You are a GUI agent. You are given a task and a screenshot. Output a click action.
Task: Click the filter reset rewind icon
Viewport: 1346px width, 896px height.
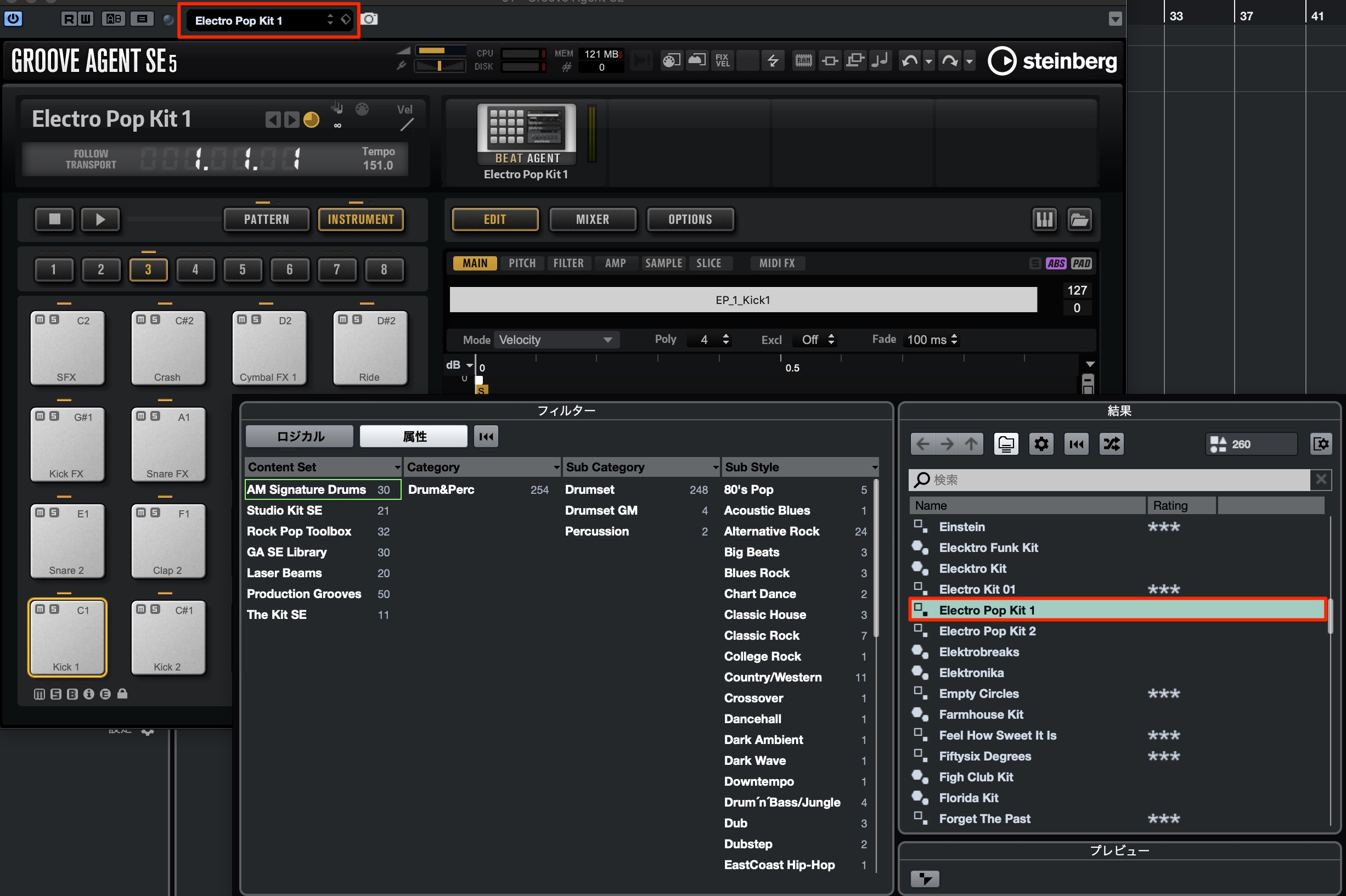486,437
